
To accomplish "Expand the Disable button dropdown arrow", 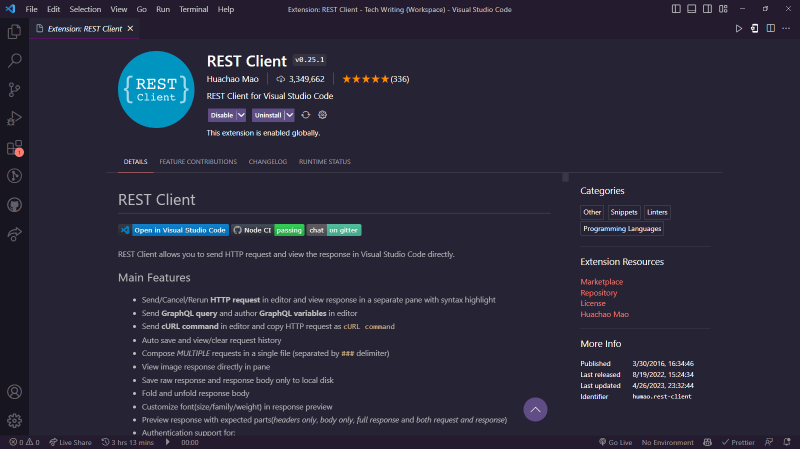I will point(241,115).
